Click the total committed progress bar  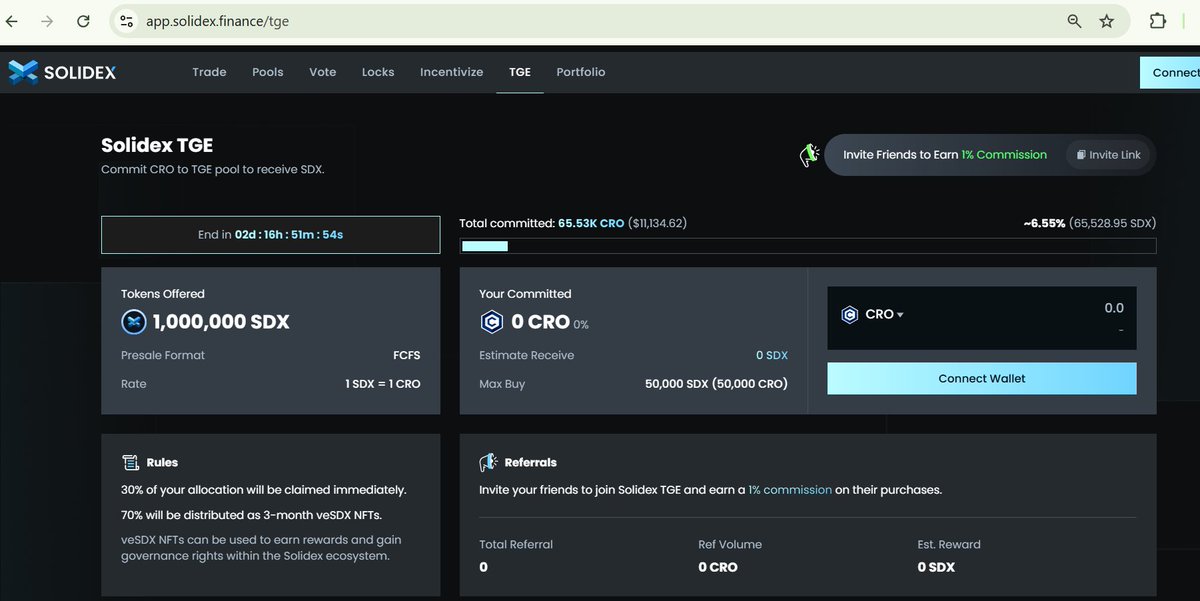coord(808,246)
